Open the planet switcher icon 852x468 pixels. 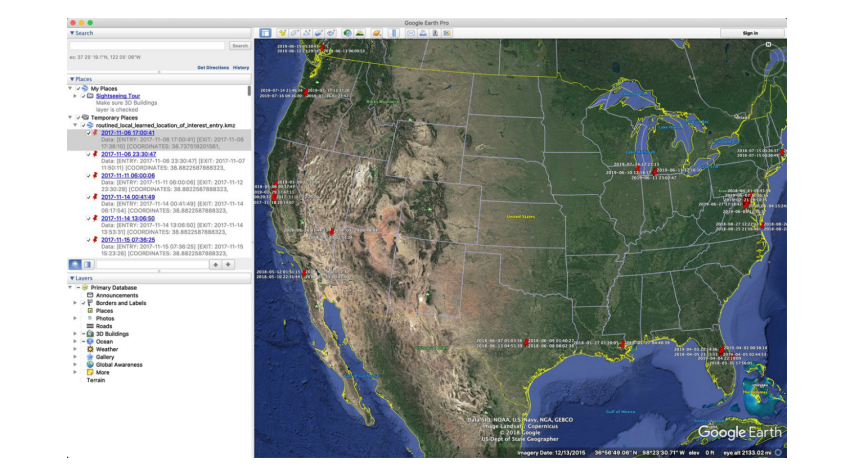(x=377, y=33)
